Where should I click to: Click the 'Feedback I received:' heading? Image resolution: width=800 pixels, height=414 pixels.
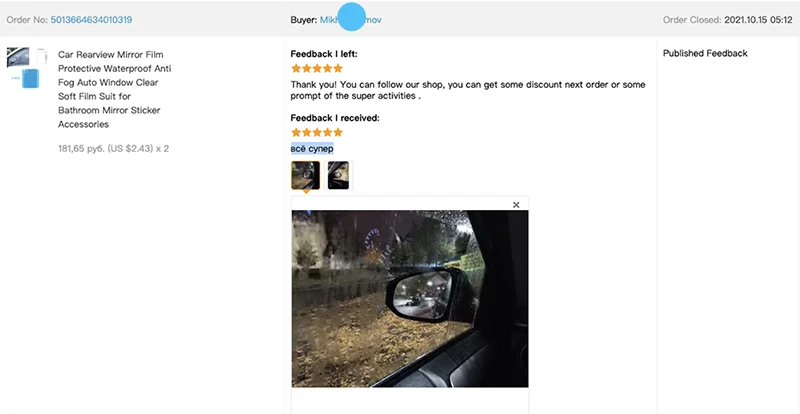(335, 118)
